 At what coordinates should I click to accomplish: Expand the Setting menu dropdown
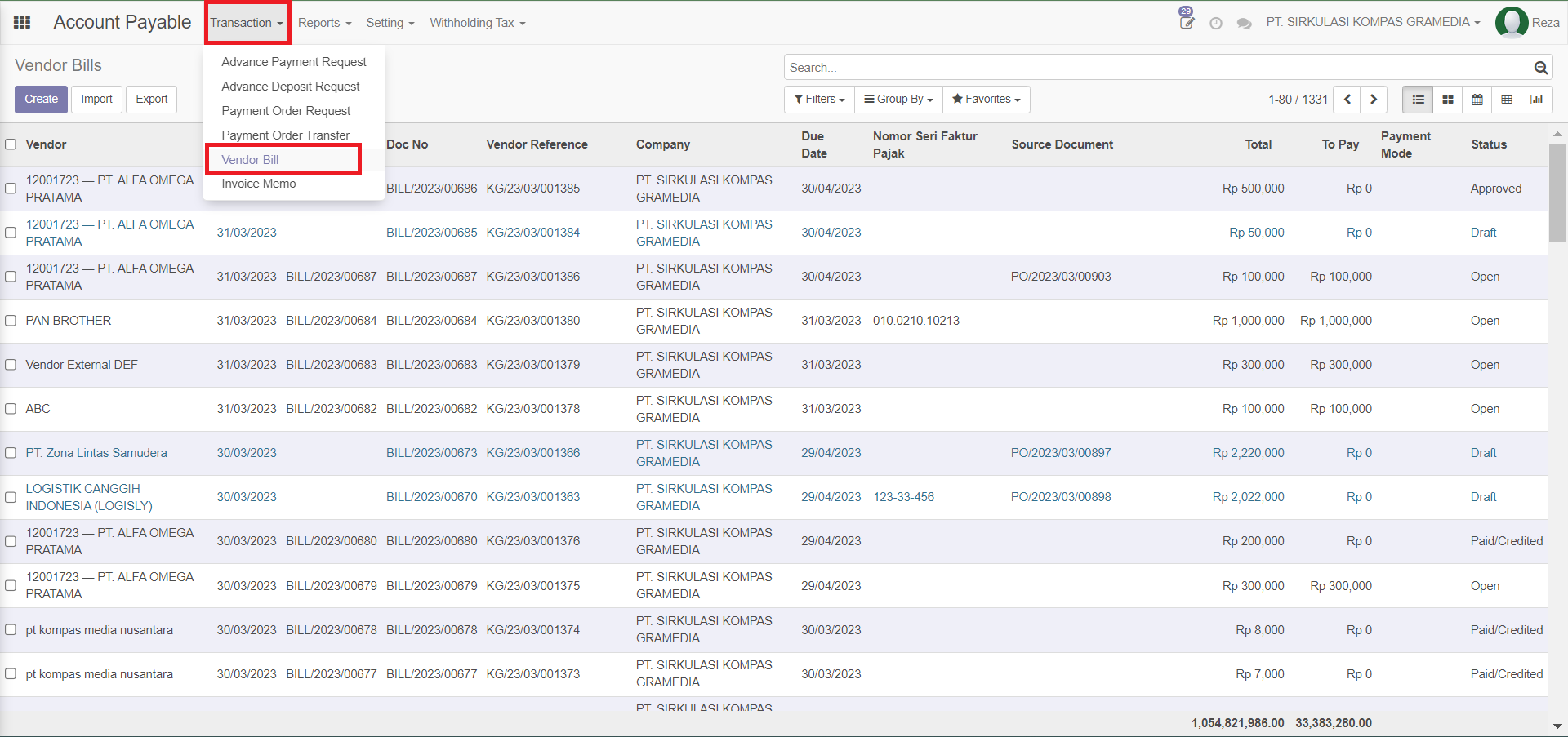pyautogui.click(x=390, y=23)
